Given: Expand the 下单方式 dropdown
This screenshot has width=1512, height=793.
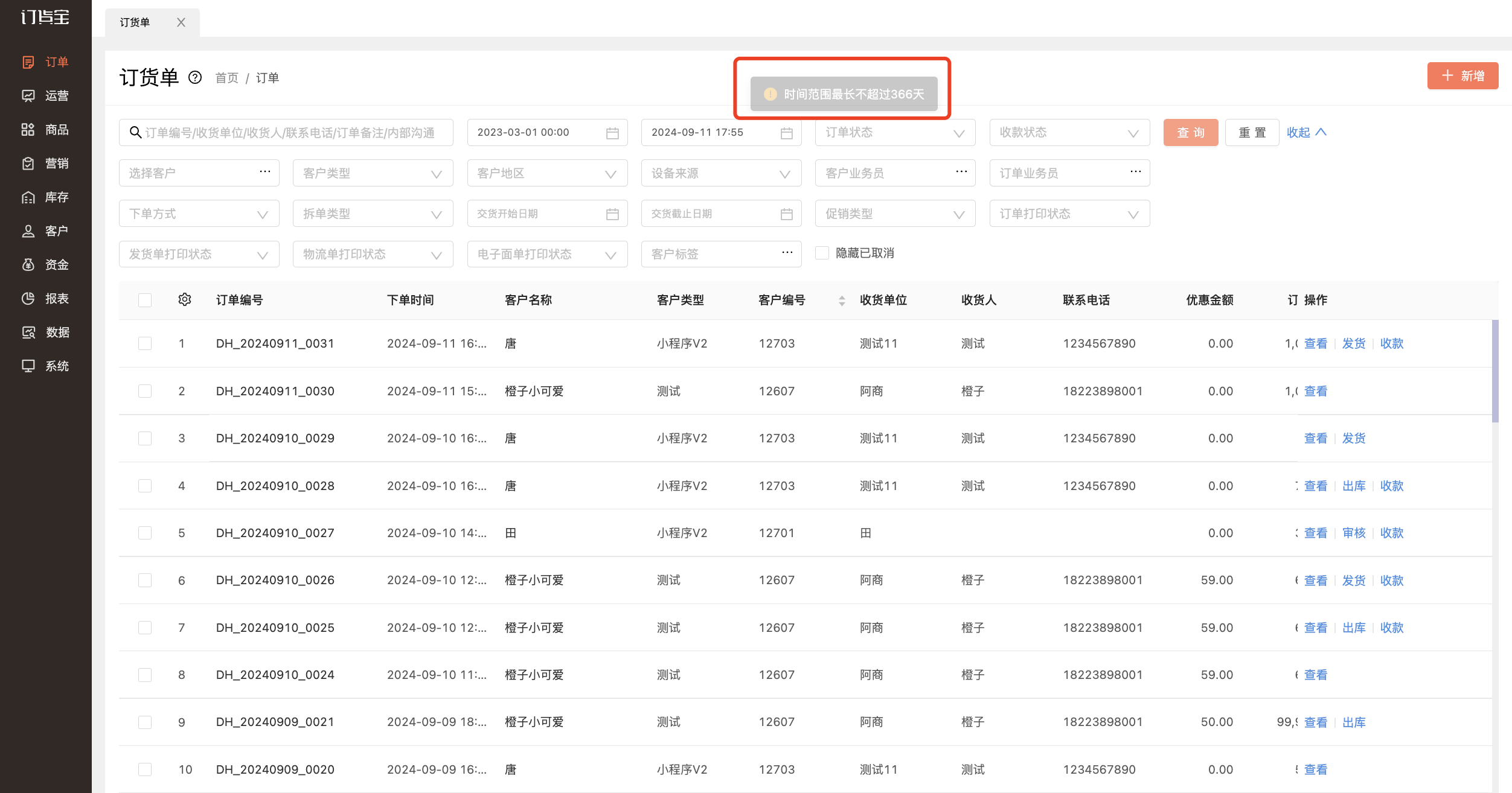Looking at the screenshot, I should (x=199, y=214).
